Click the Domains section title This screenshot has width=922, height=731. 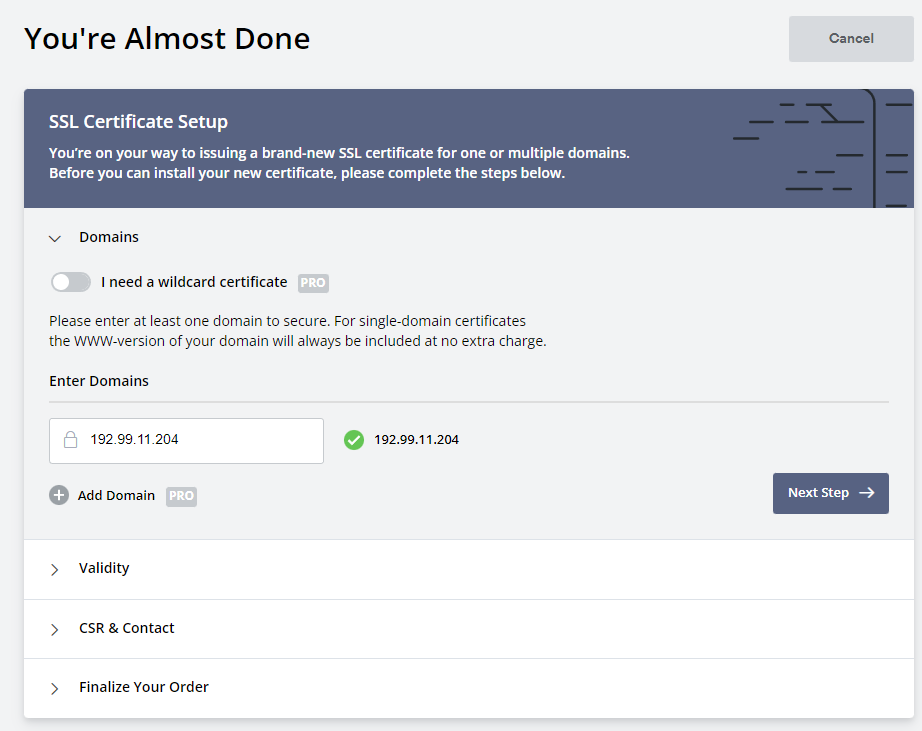point(109,237)
